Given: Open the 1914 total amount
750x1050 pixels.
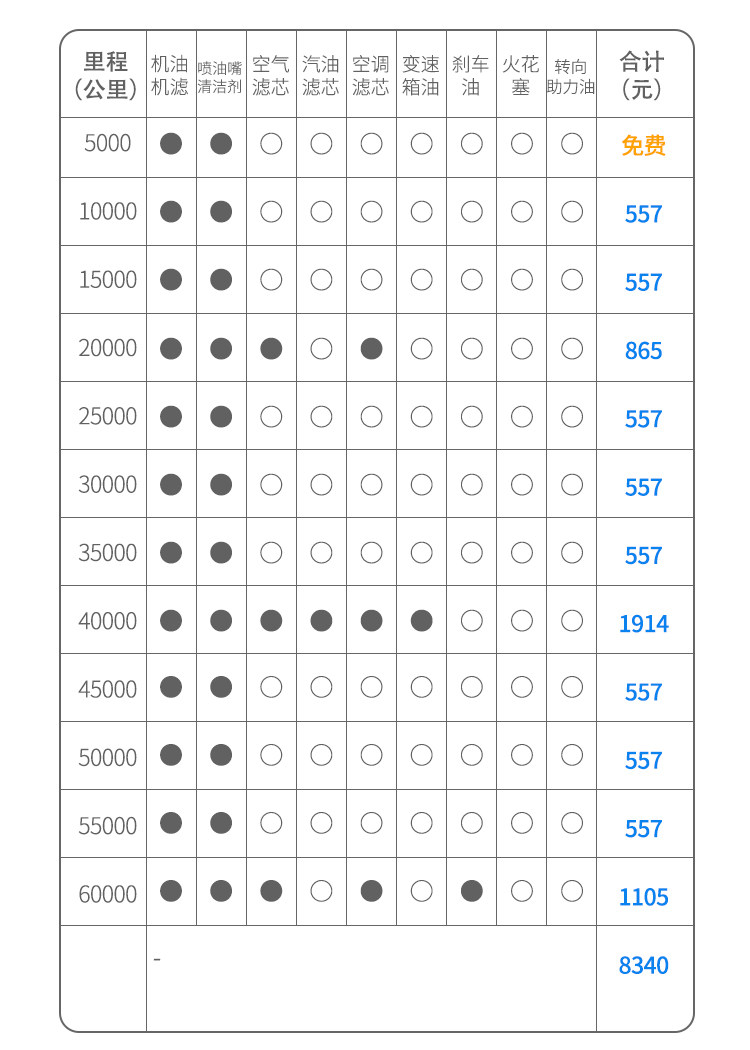Looking at the screenshot, I should point(643,624).
